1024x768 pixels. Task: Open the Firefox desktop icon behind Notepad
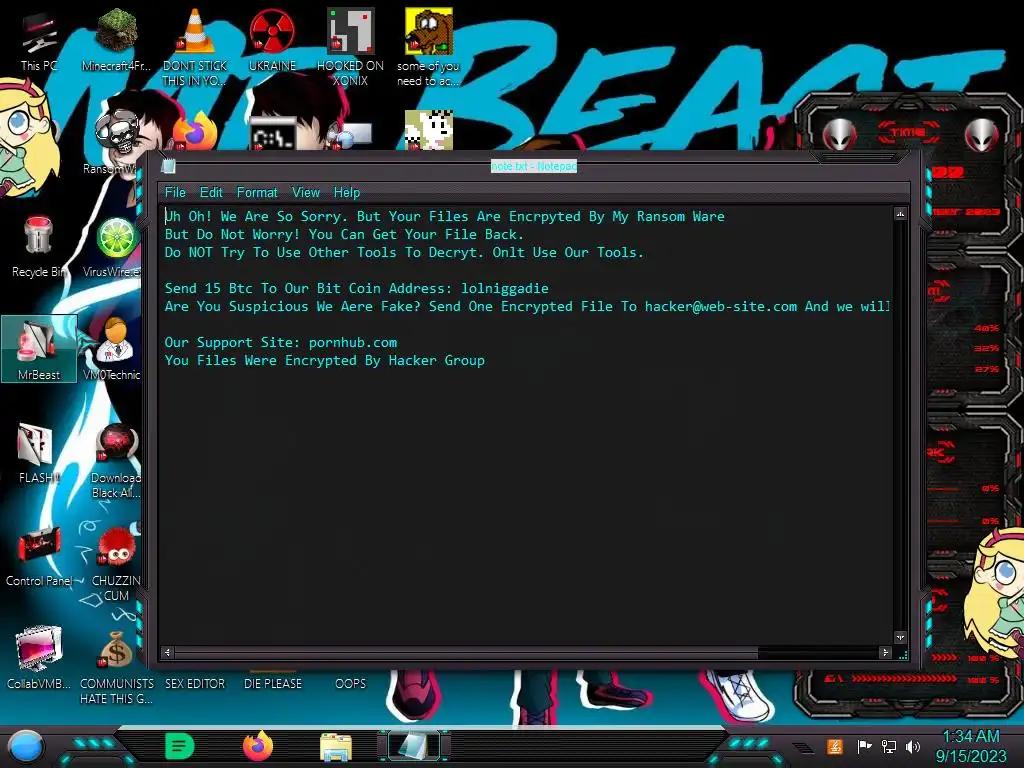point(195,133)
